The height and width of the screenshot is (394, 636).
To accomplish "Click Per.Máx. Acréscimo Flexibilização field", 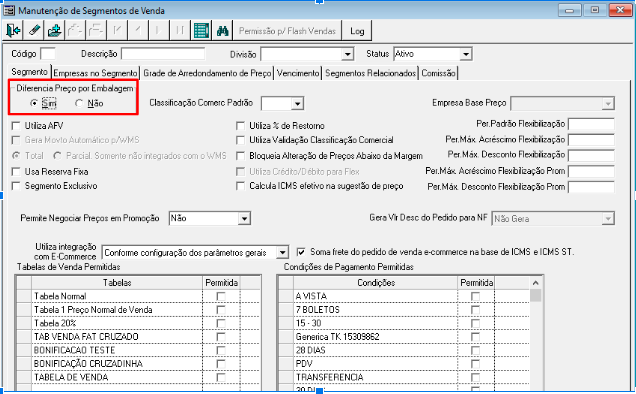I will coord(591,140).
